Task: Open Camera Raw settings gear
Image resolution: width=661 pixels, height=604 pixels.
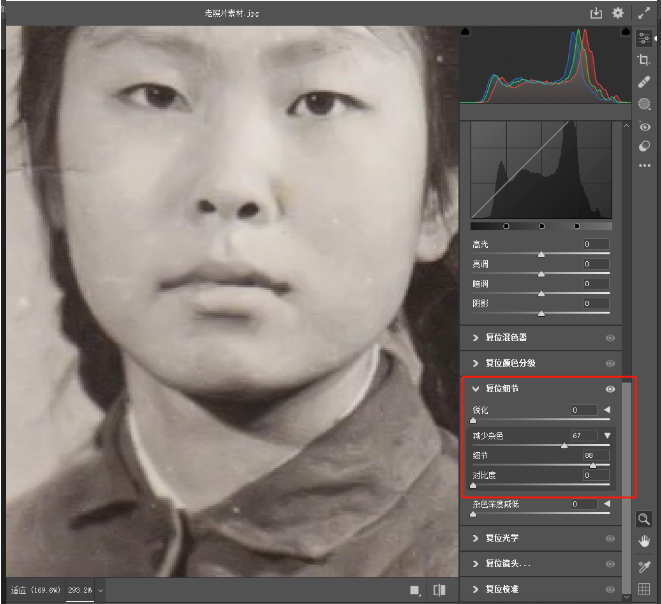Action: click(x=618, y=13)
